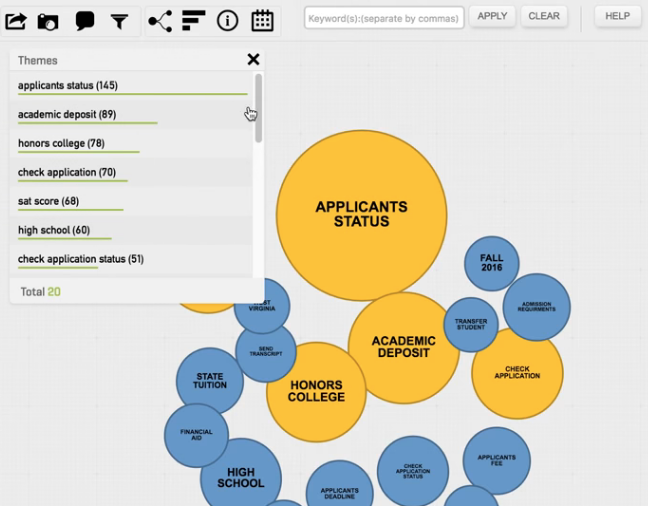Close the Themes panel

(253, 59)
